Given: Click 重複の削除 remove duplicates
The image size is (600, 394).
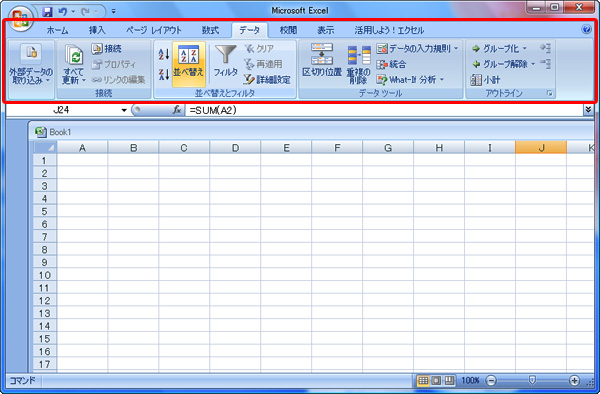Looking at the screenshot, I should click(359, 64).
